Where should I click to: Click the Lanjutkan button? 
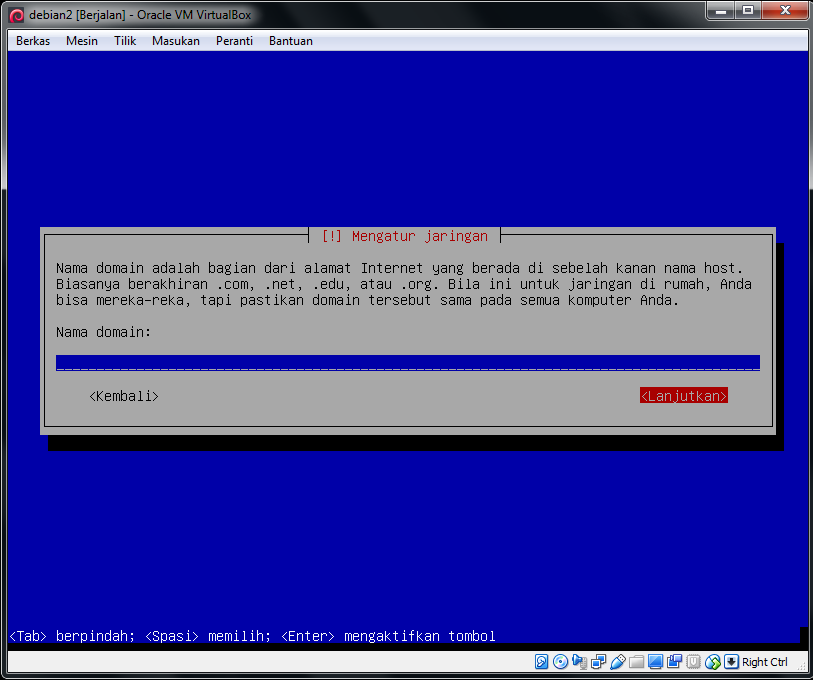tap(683, 396)
